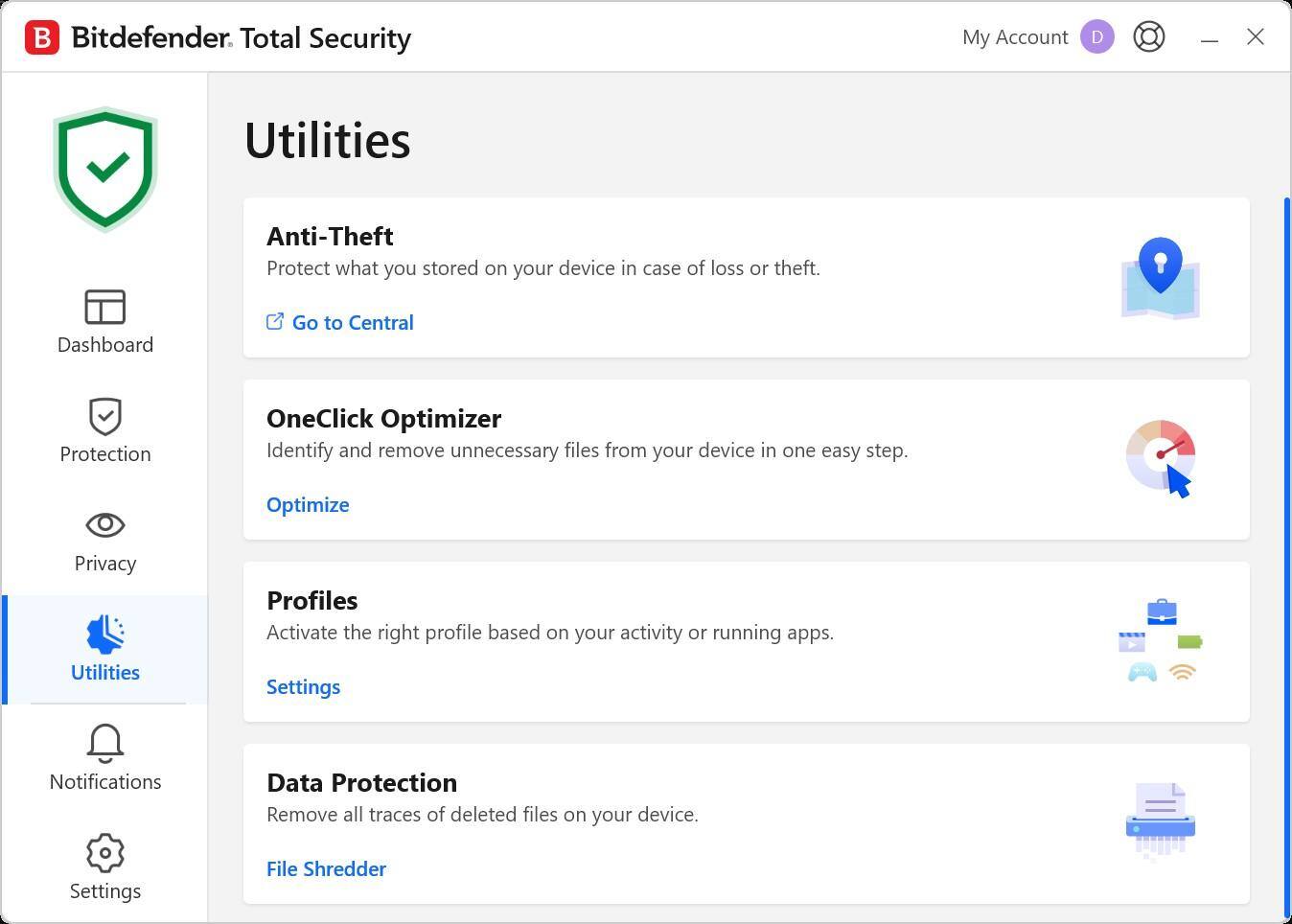This screenshot has width=1292, height=924.
Task: Click Go to Central for Anti-Theft
Action: 352,322
